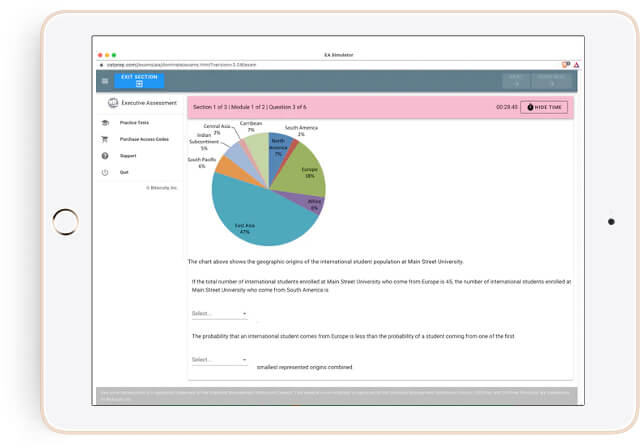Open the hamburger menu icon
640x446 pixels.
click(105, 81)
